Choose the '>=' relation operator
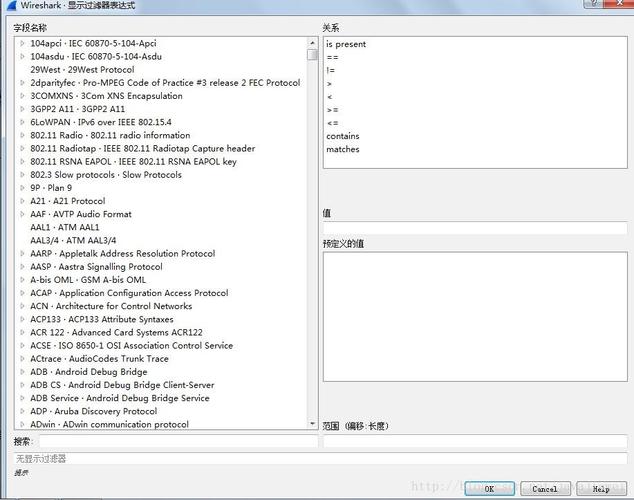The width and height of the screenshot is (634, 500). 332,110
